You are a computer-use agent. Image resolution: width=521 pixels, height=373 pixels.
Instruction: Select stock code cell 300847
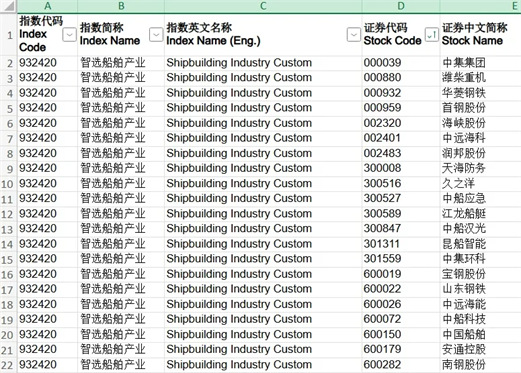[x=401, y=229]
